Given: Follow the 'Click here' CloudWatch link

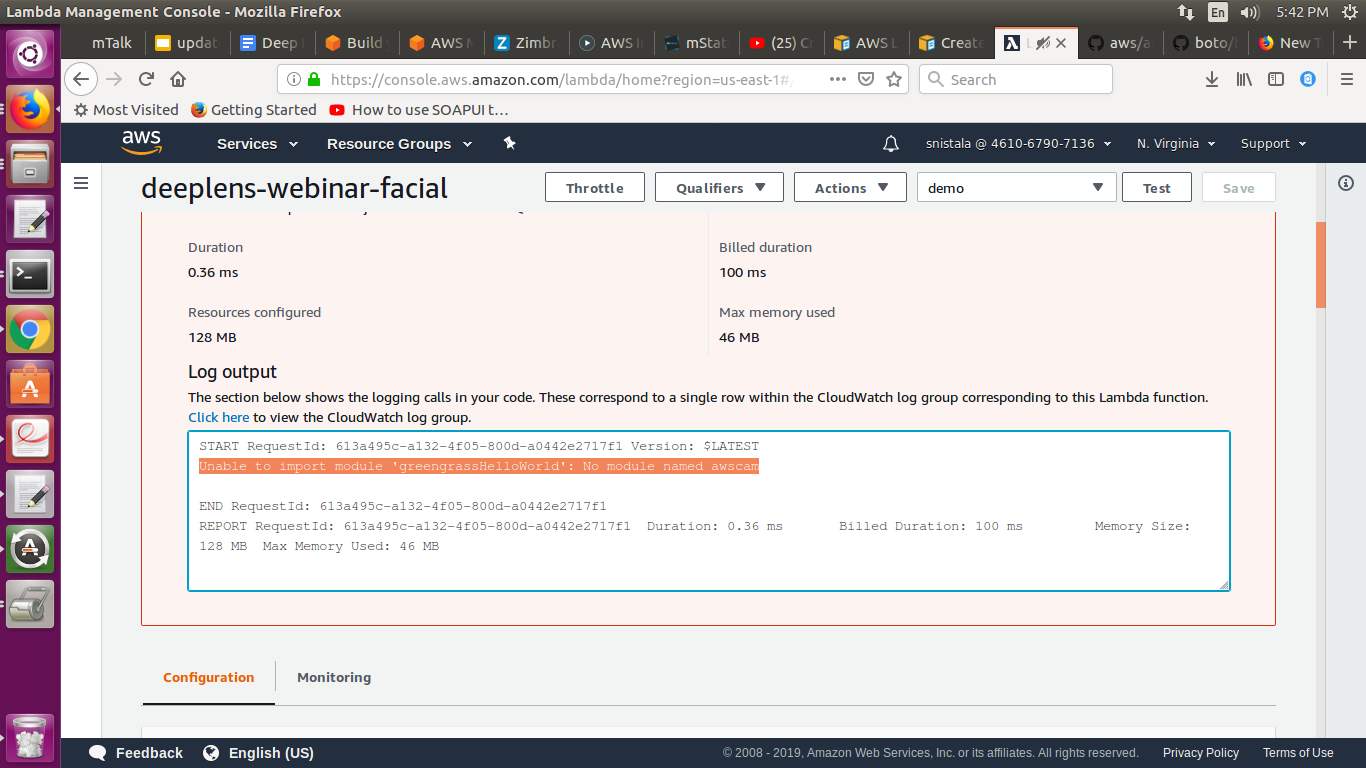Looking at the screenshot, I should [219, 417].
